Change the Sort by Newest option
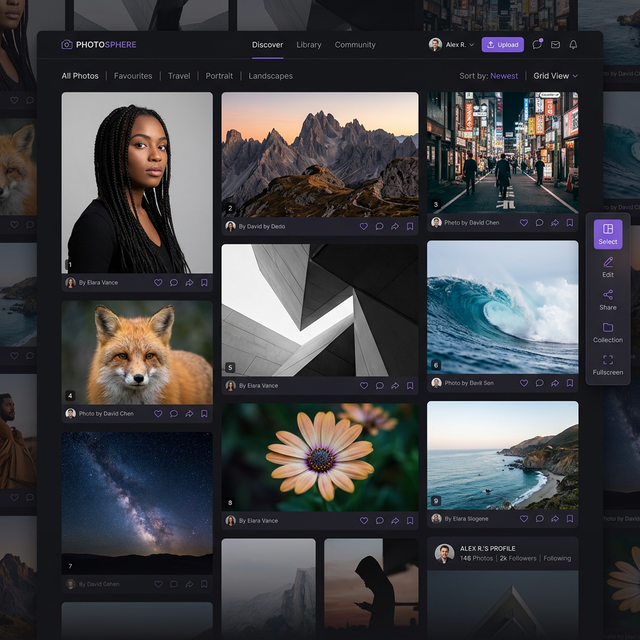640x640 pixels. click(x=503, y=76)
